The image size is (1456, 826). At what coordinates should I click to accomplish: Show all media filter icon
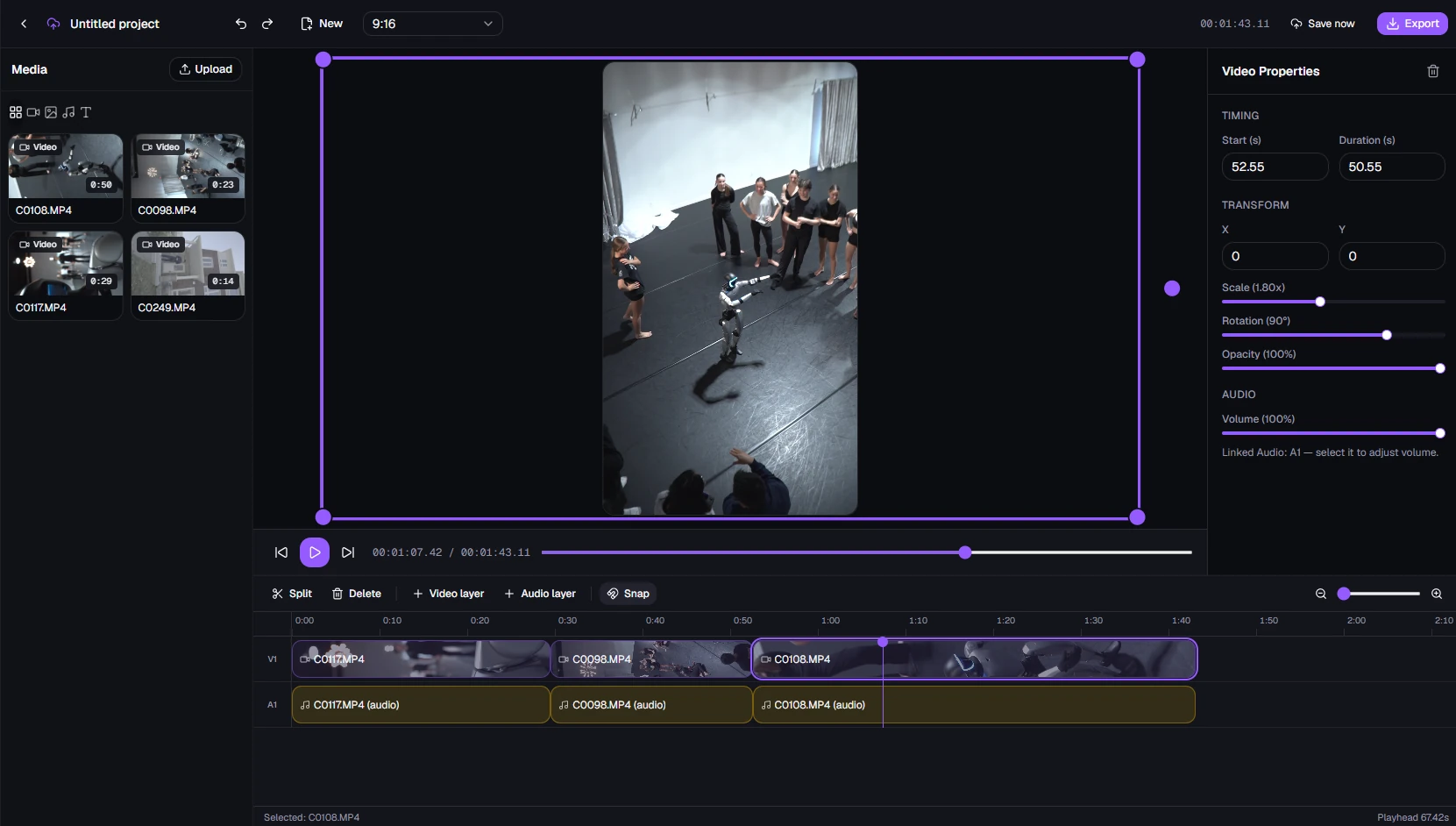tap(16, 112)
